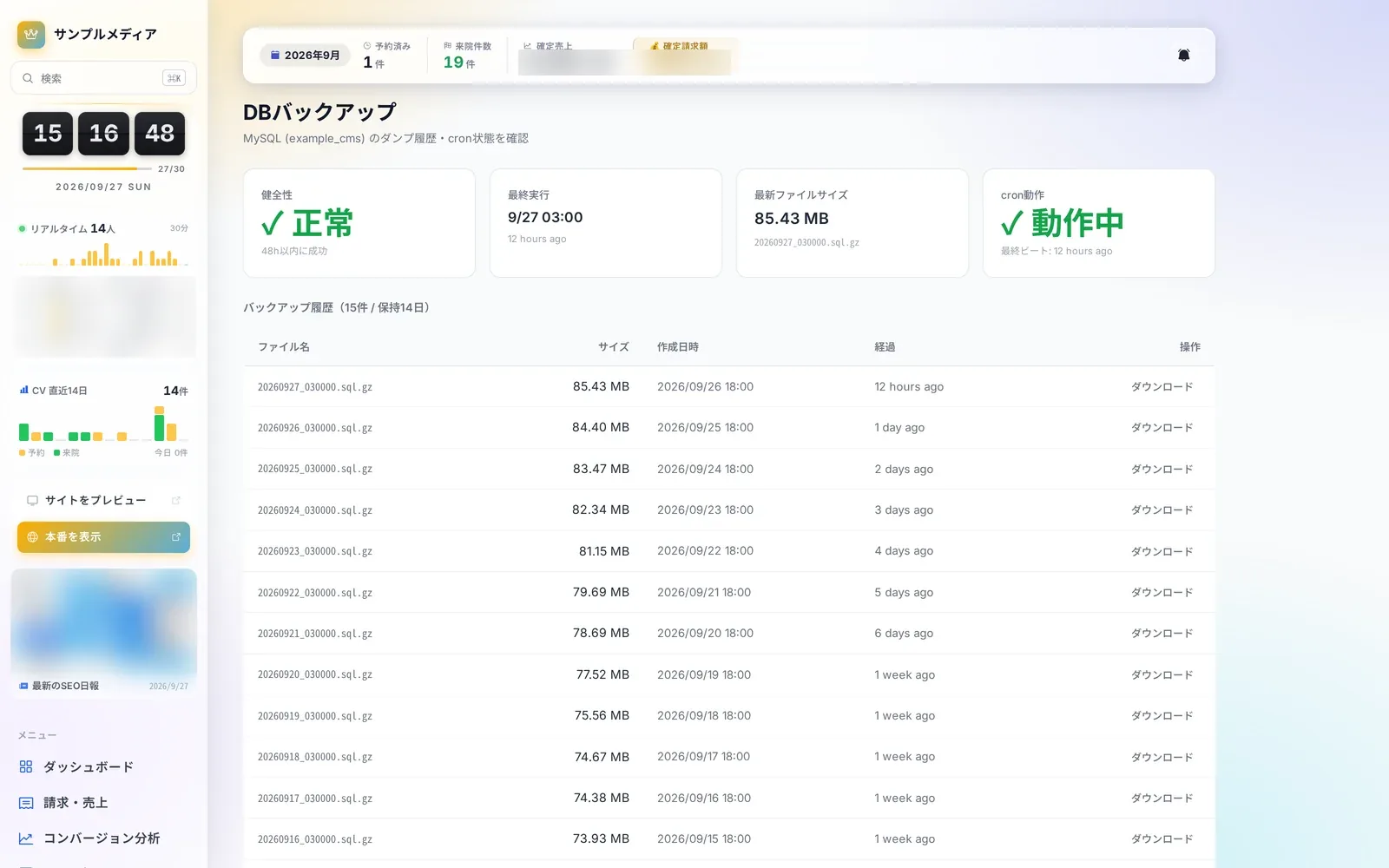Image resolution: width=1389 pixels, height=868 pixels.
Task: Click the 最新ファイルサイズ 85.43 MB card
Action: point(852,223)
